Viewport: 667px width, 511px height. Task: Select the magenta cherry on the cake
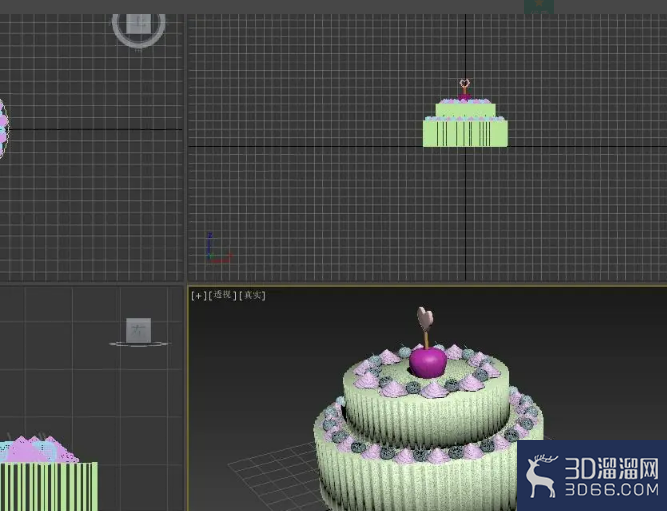click(x=428, y=363)
